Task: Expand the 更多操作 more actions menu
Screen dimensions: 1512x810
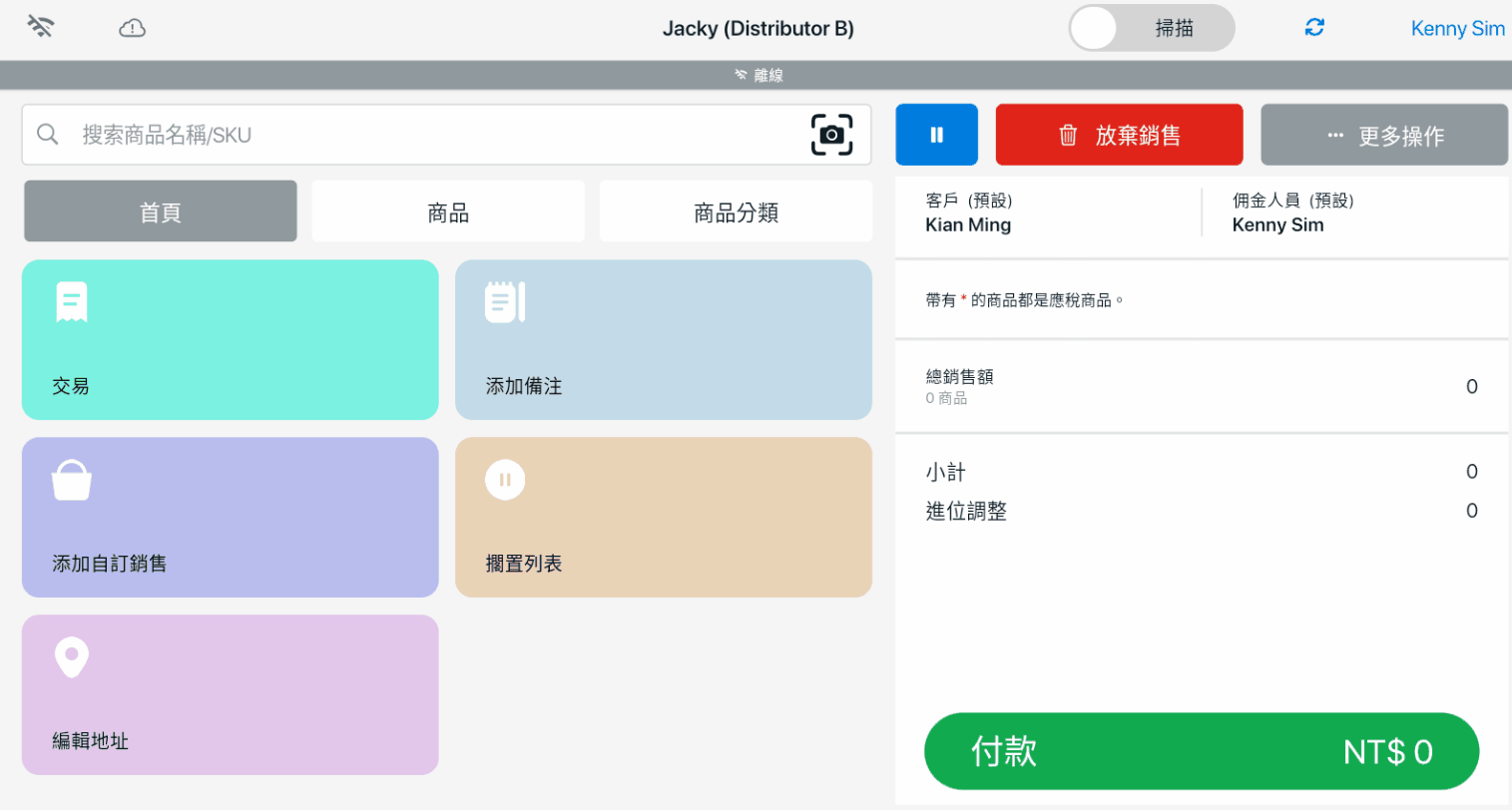Action: coord(1383,136)
